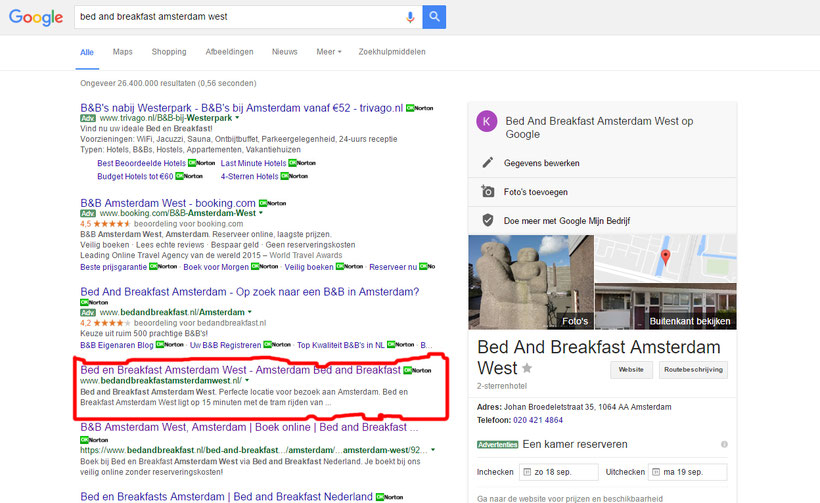Click Top Kwaliteit B&B's in NL sitelink

pos(340,345)
